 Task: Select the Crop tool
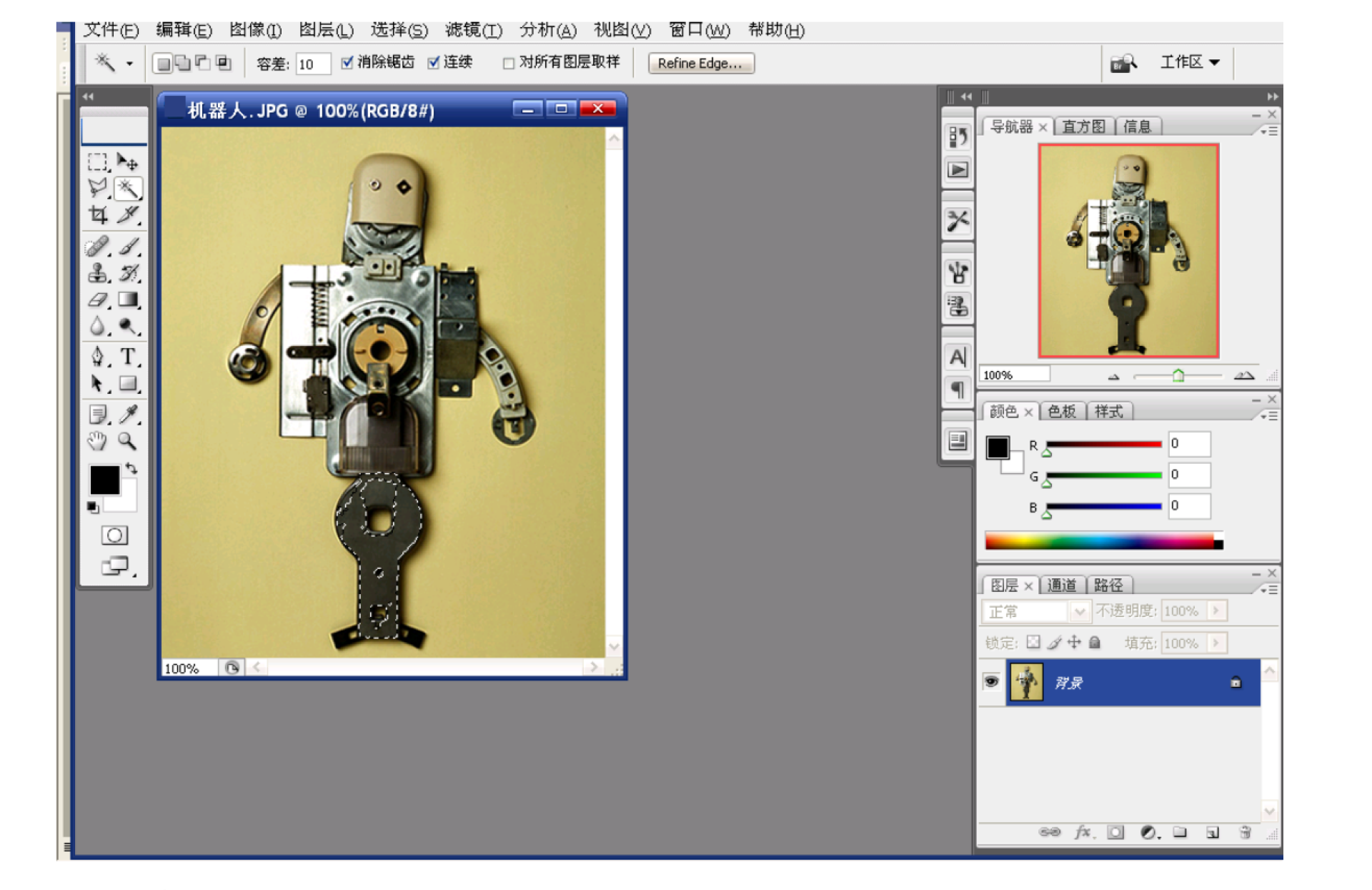pos(98,215)
